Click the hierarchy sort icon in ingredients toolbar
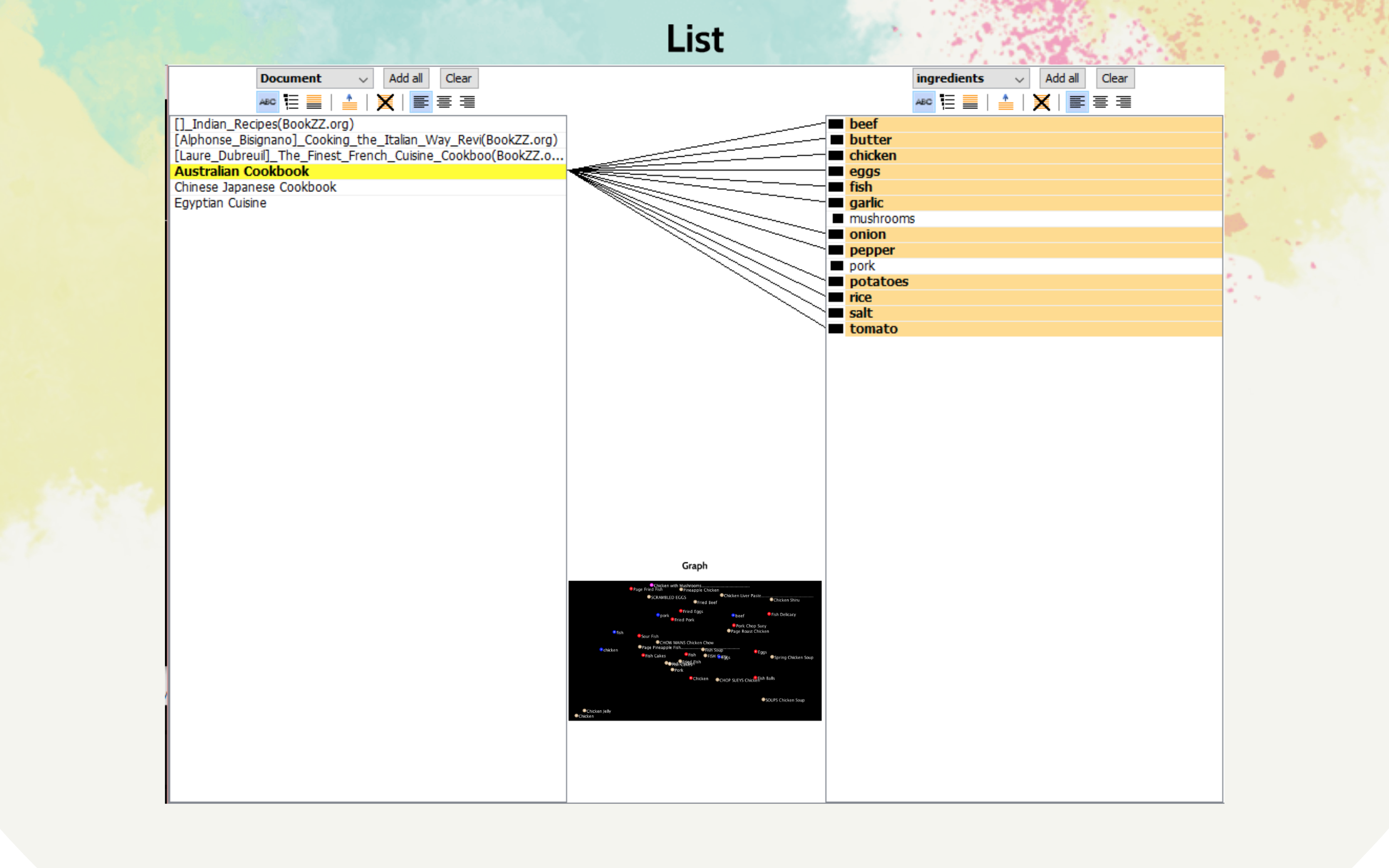The image size is (1389, 868). point(948,102)
